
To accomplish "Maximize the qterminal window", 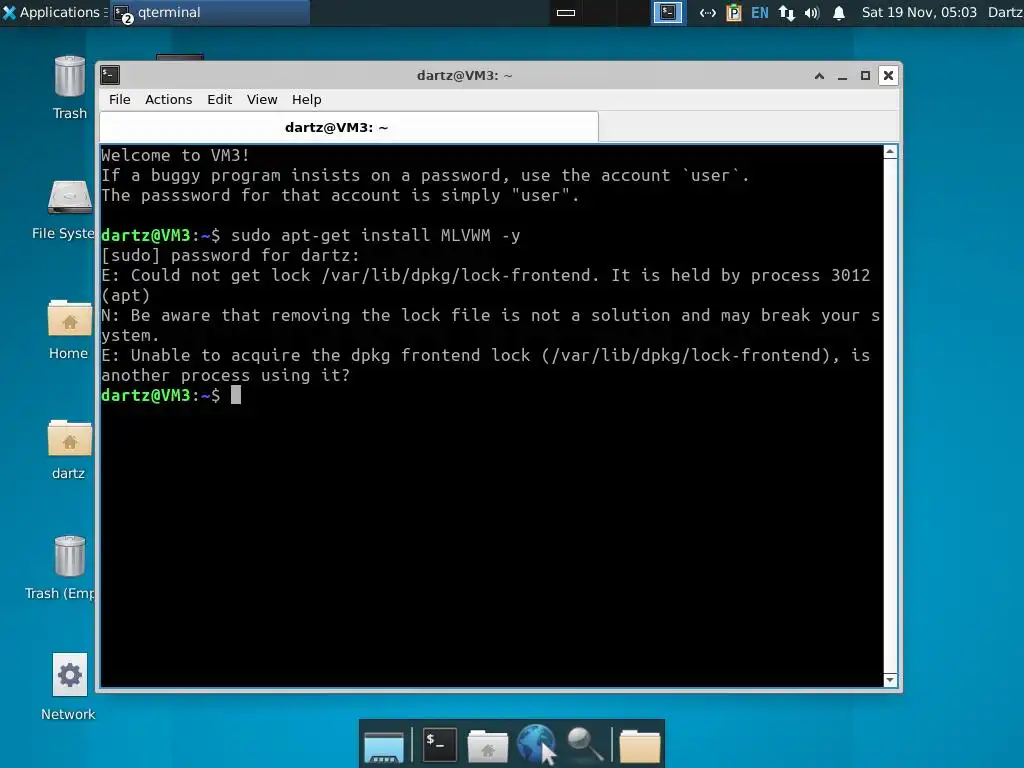I will (865, 76).
